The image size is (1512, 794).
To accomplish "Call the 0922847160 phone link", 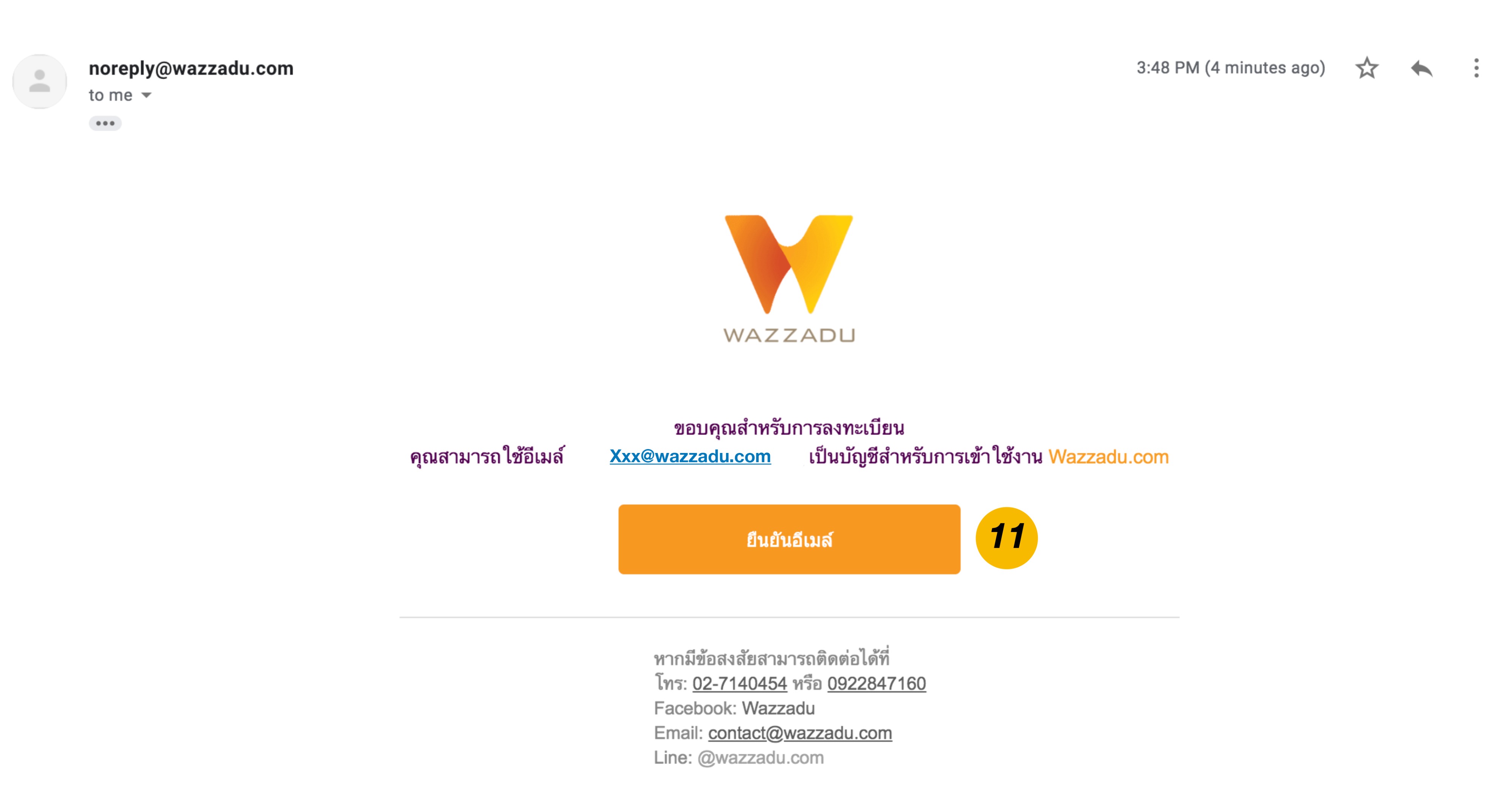I will [876, 683].
